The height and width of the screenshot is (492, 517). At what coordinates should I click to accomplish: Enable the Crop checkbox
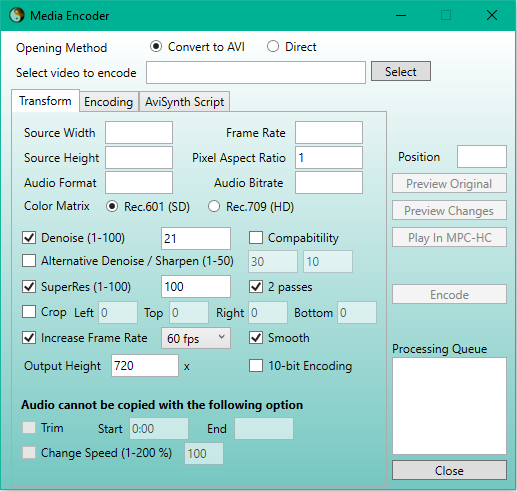(29, 312)
